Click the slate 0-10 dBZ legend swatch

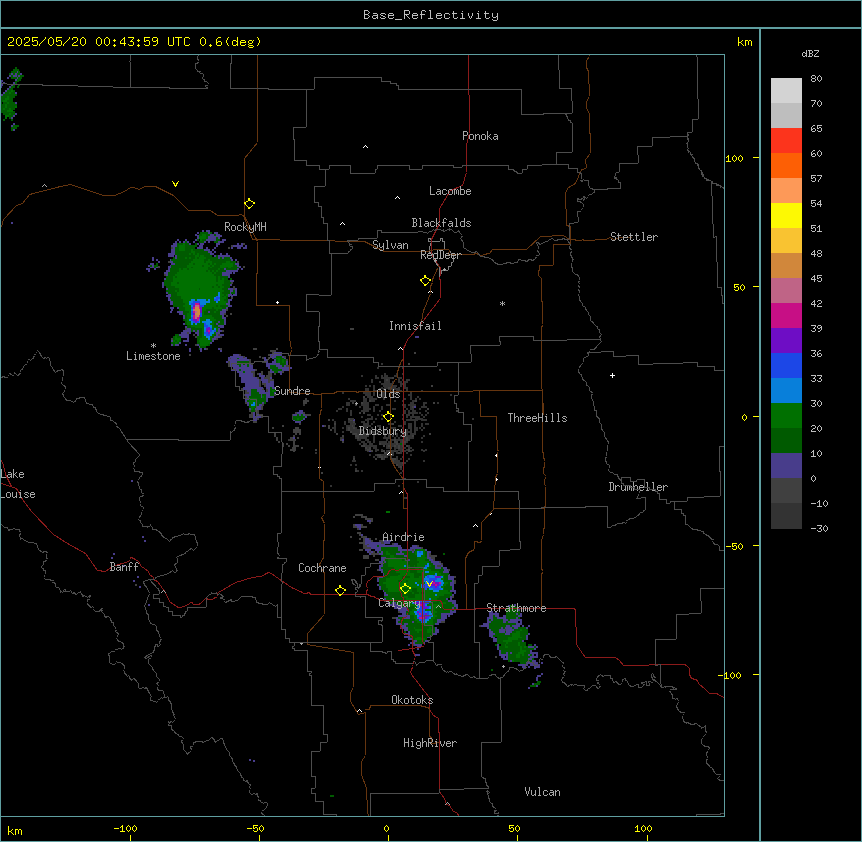786,466
